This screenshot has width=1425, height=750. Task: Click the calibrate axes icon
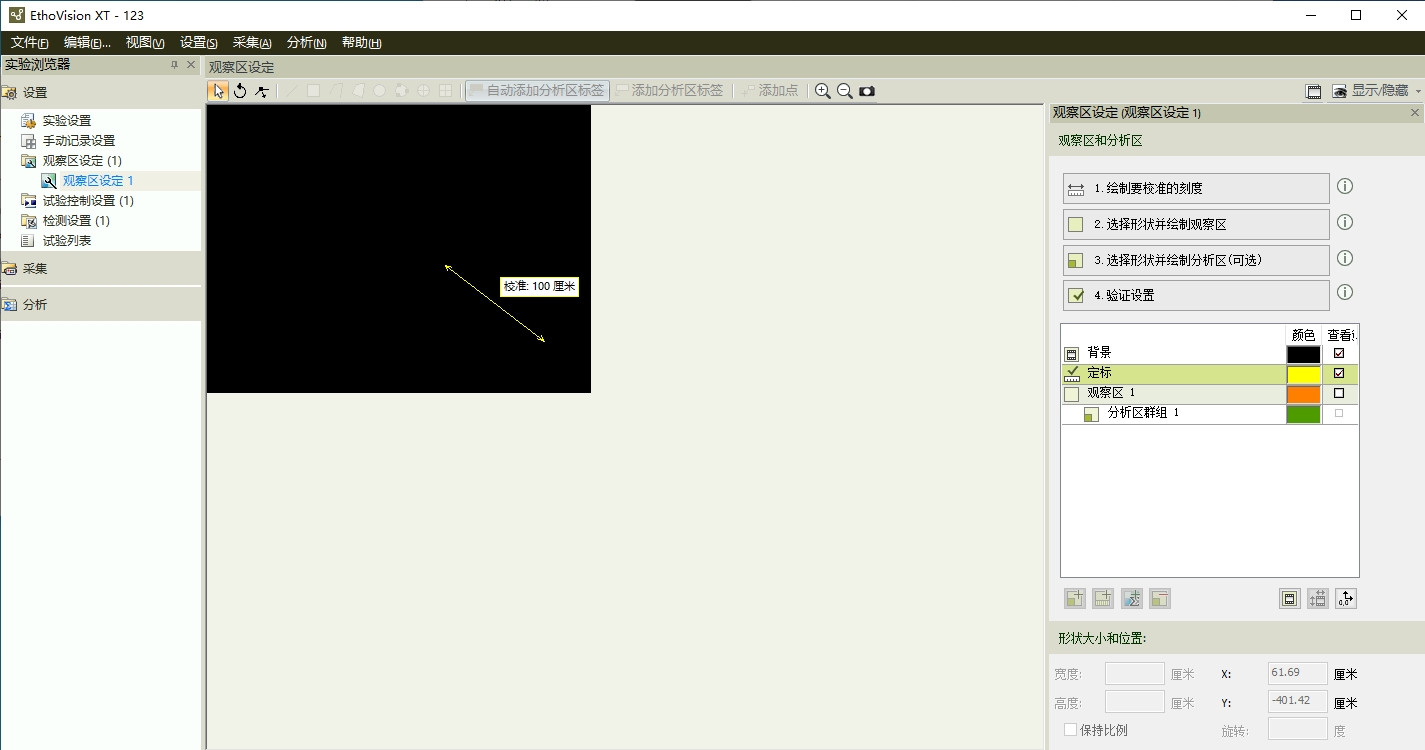click(1318, 598)
